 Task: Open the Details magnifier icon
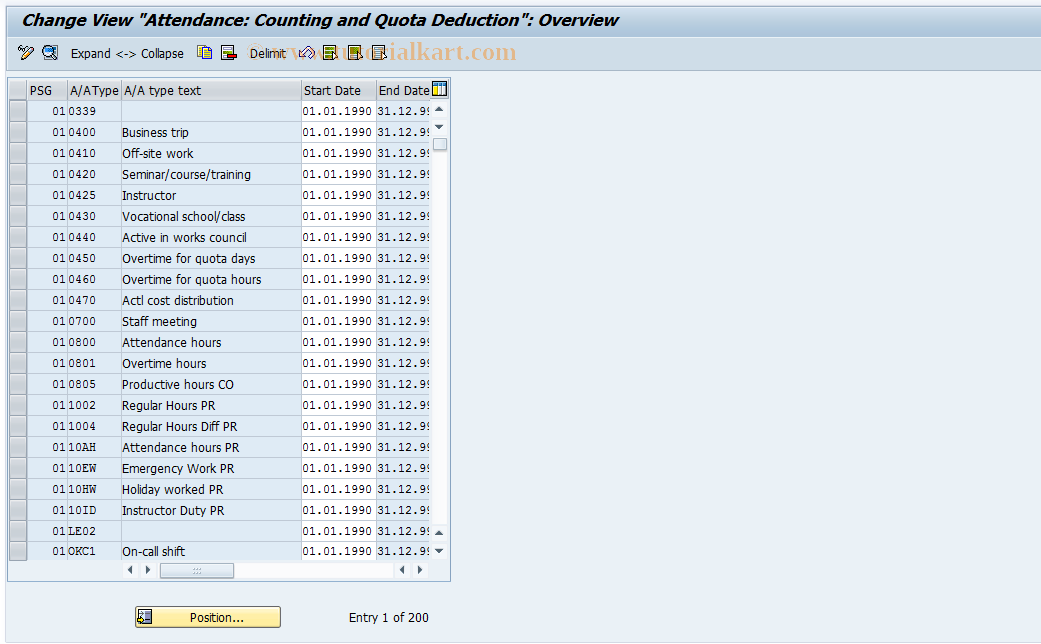50,53
